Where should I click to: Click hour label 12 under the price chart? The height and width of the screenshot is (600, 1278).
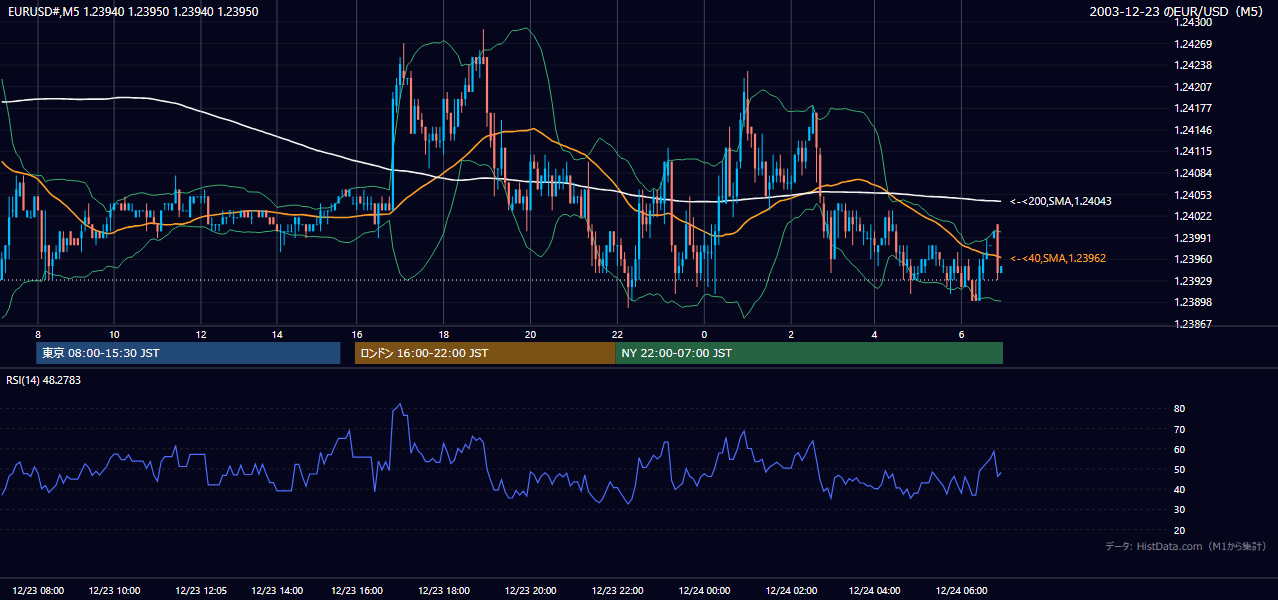[201, 334]
